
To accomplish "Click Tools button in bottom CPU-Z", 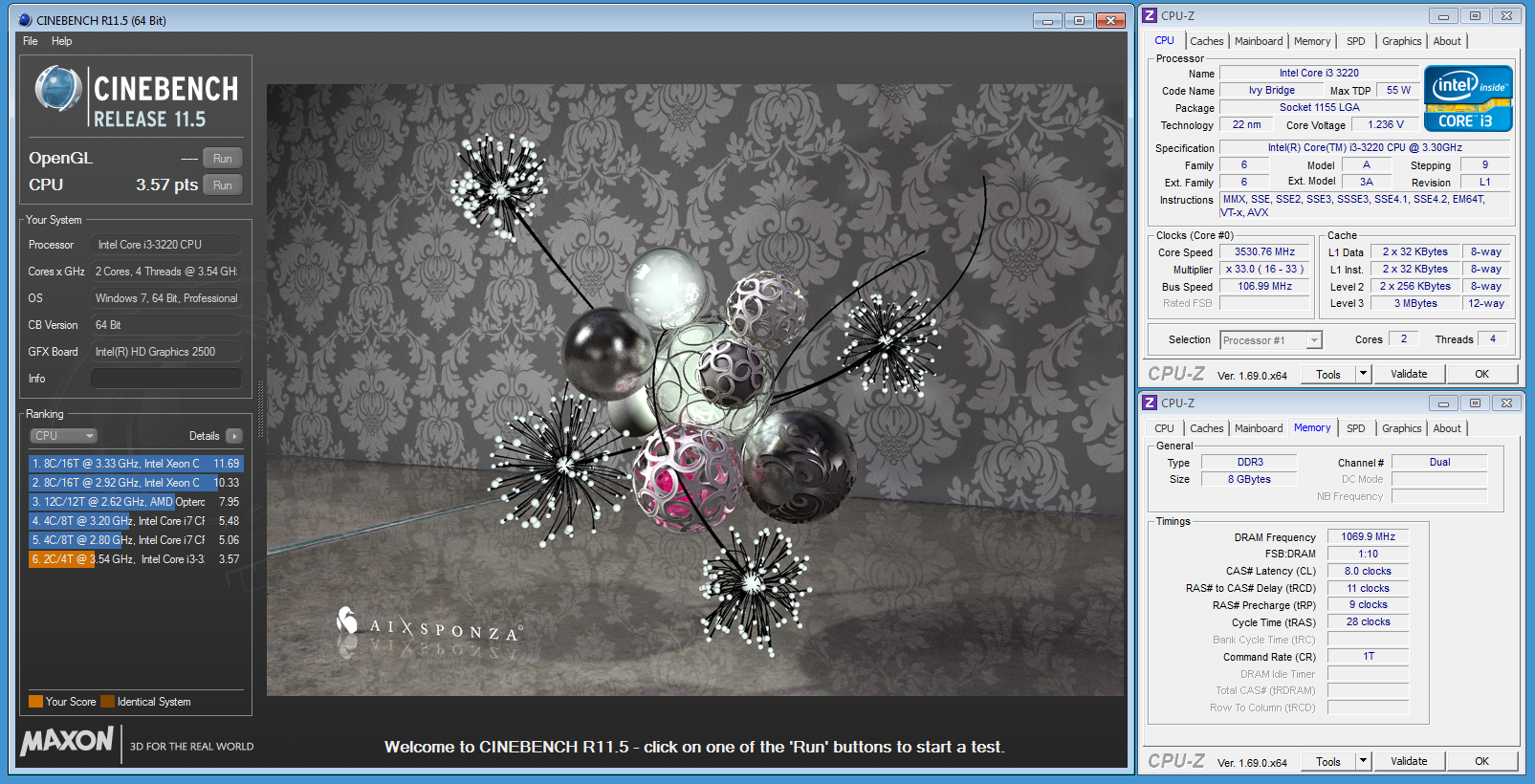I will 1328,762.
